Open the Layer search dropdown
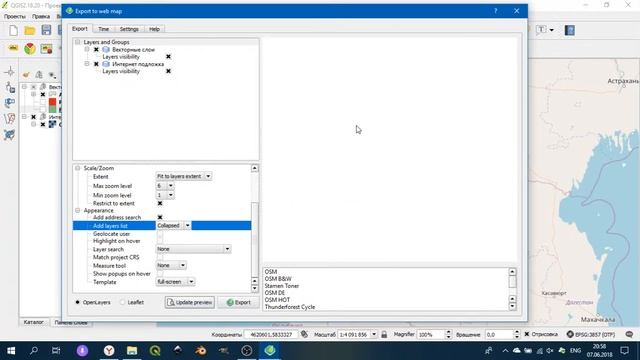Screen dimensions: 640x360 click(x=193, y=249)
